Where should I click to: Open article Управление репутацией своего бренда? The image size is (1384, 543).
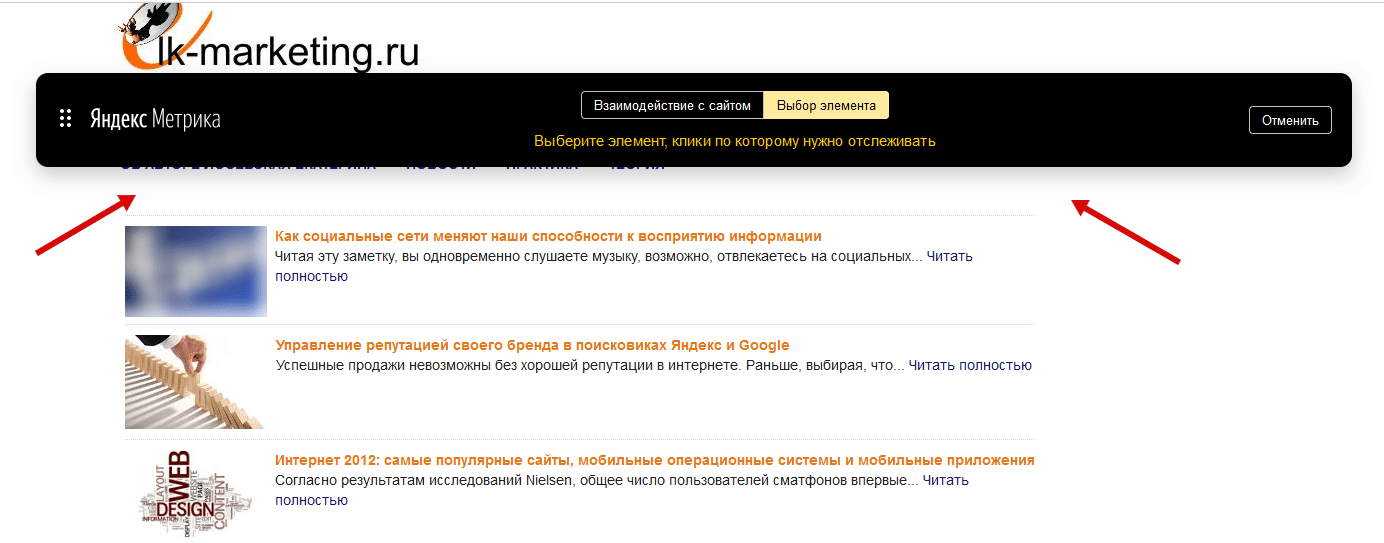(x=532, y=345)
